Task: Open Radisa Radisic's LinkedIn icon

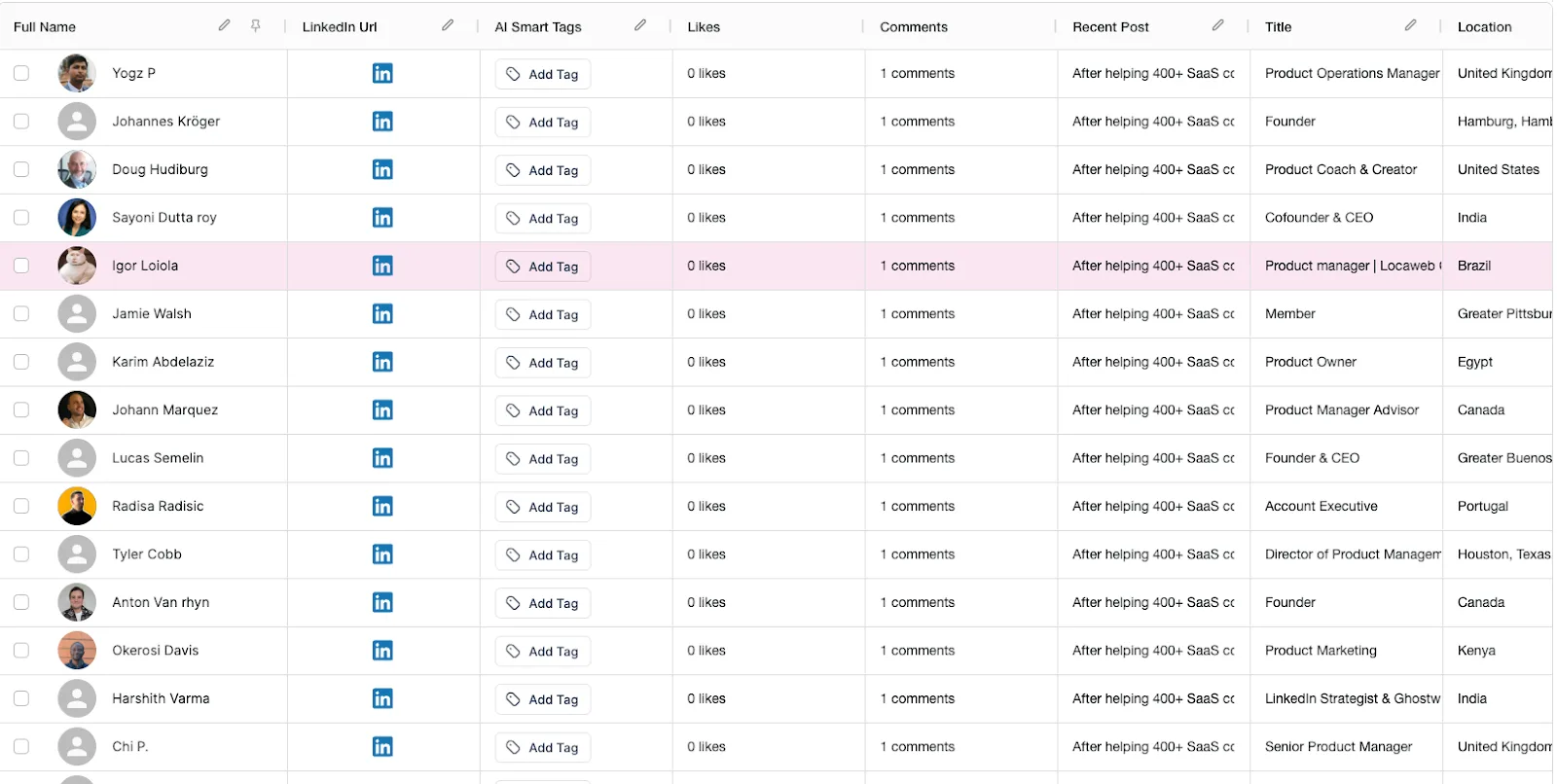Action: [x=382, y=506]
